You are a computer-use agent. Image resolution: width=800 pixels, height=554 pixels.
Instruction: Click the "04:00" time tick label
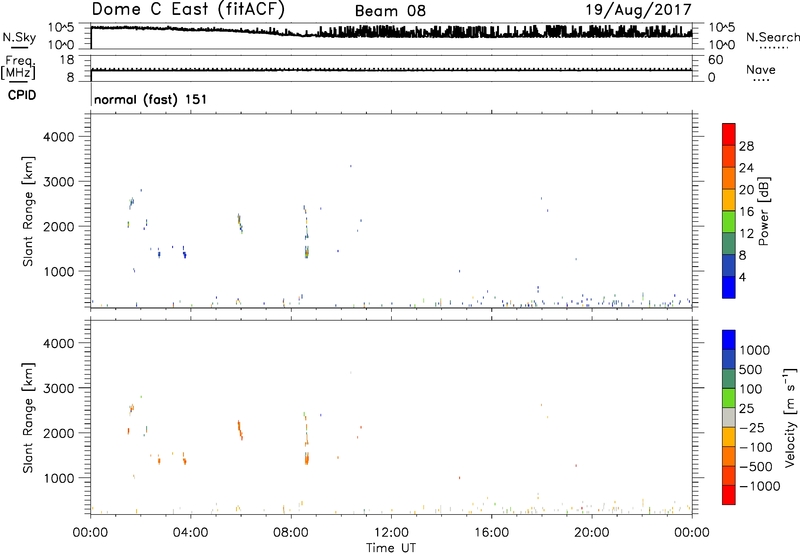pyautogui.click(x=191, y=533)
